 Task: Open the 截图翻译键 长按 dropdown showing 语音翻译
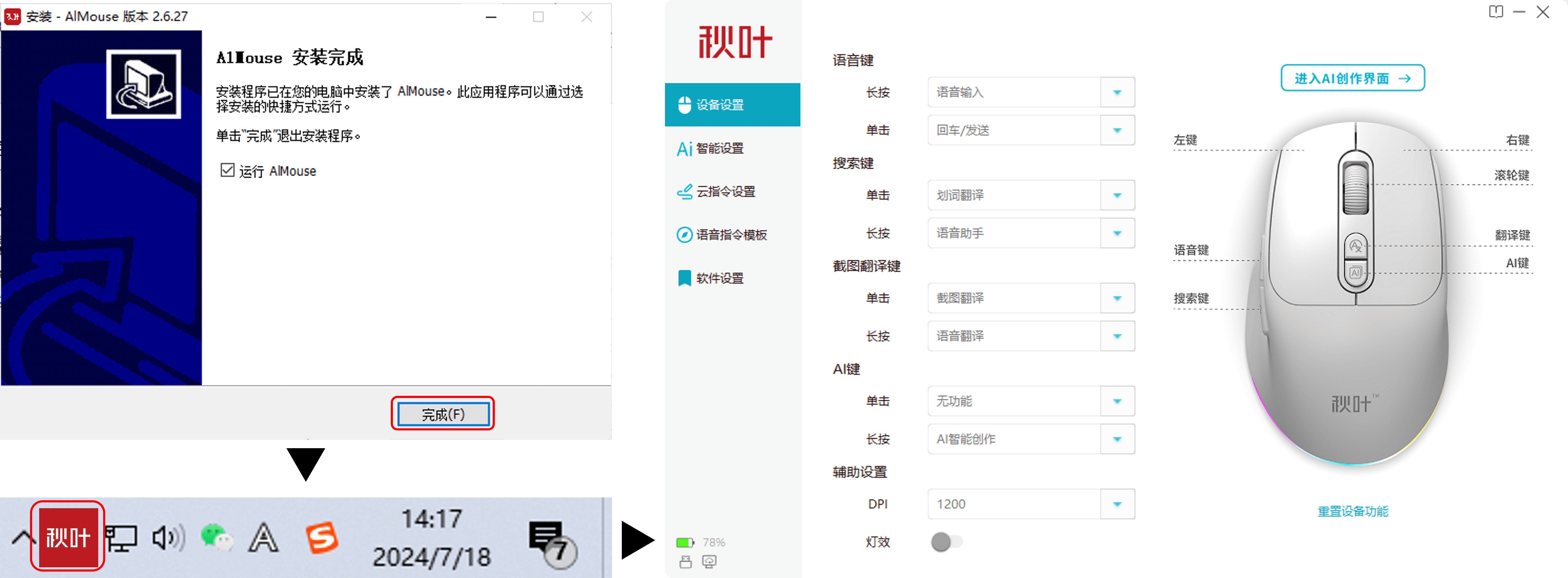(1031, 336)
